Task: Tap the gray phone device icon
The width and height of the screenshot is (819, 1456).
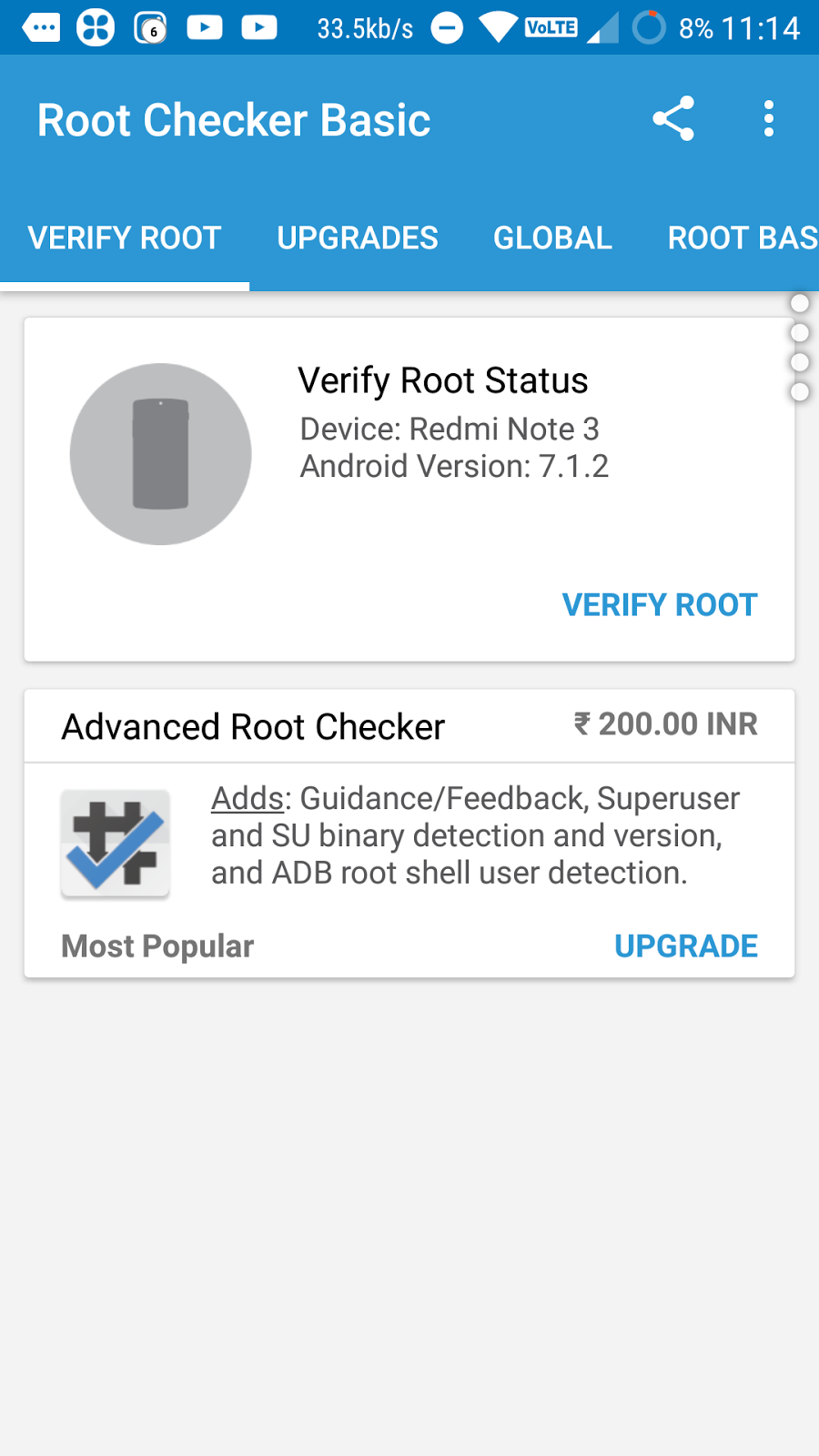Action: point(161,454)
